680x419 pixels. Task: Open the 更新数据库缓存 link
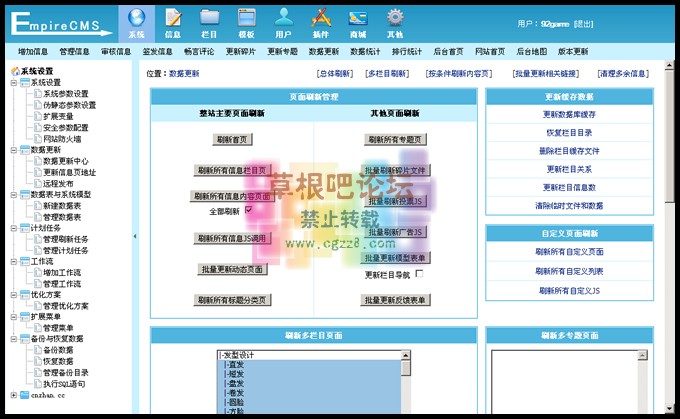(x=569, y=115)
